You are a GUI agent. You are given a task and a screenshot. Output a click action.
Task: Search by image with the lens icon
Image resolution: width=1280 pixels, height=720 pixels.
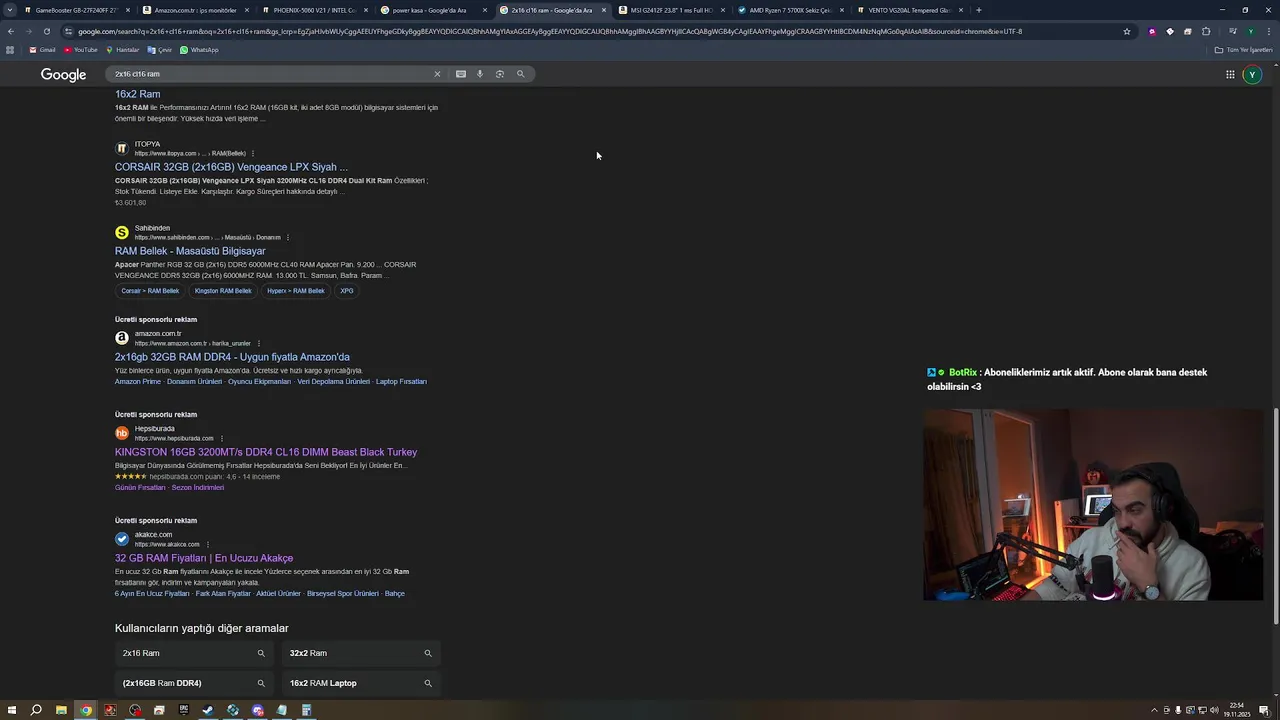[500, 74]
